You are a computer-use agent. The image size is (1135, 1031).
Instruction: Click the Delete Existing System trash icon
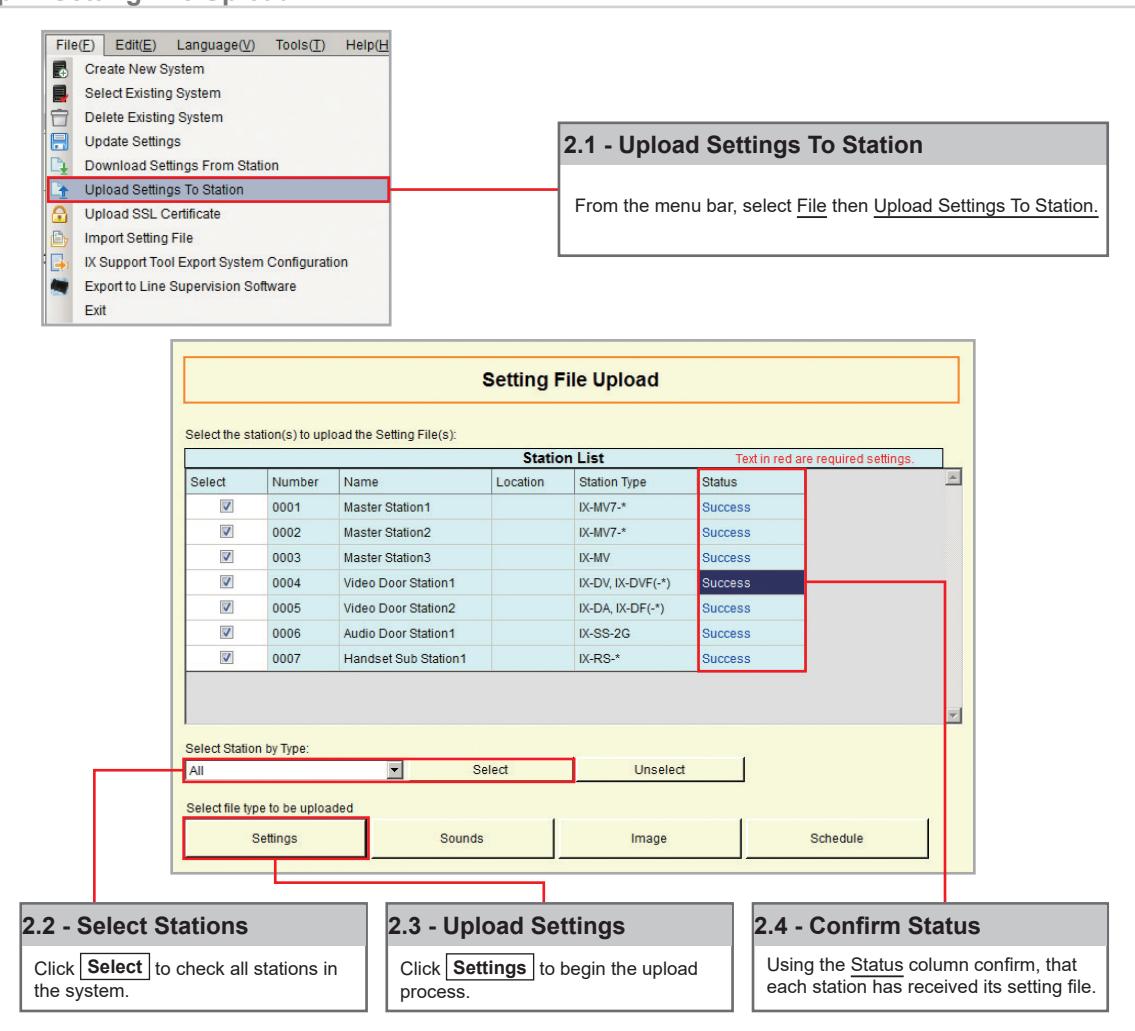60,117
